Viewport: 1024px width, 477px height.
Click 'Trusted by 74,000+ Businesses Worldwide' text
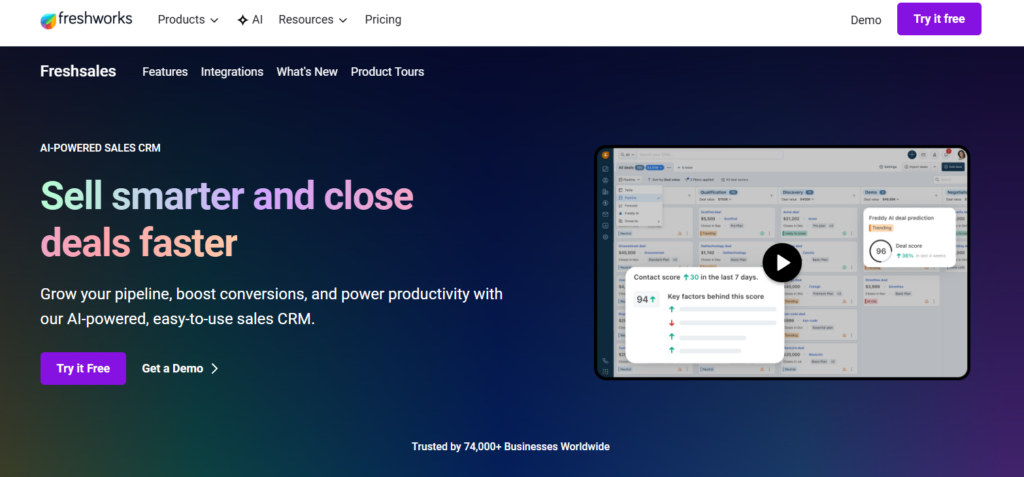click(x=511, y=447)
